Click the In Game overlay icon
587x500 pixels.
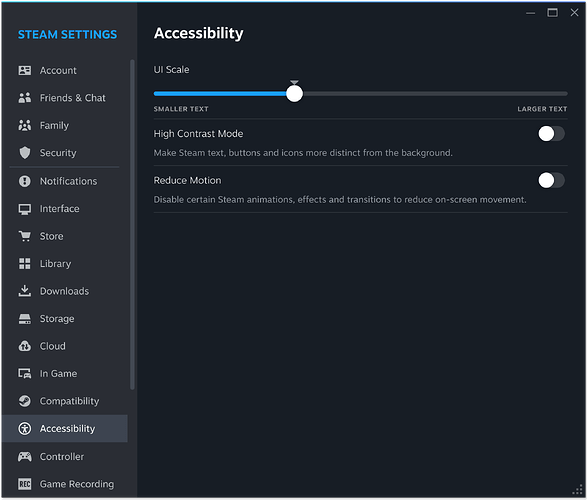tap(25, 374)
